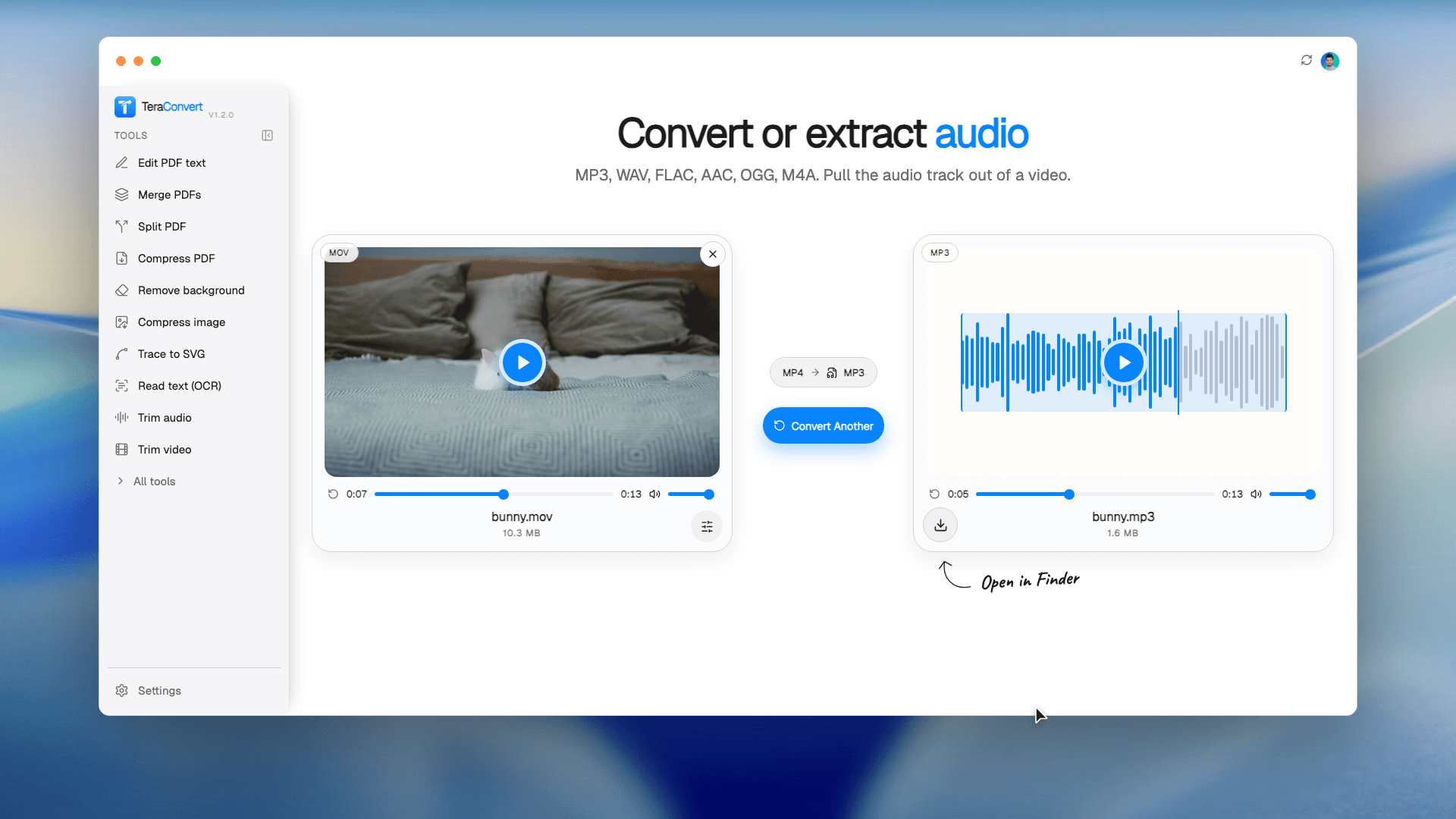Seek in the bunny.mp3 progress slider
The width and height of the screenshot is (1456, 819).
click(1095, 494)
